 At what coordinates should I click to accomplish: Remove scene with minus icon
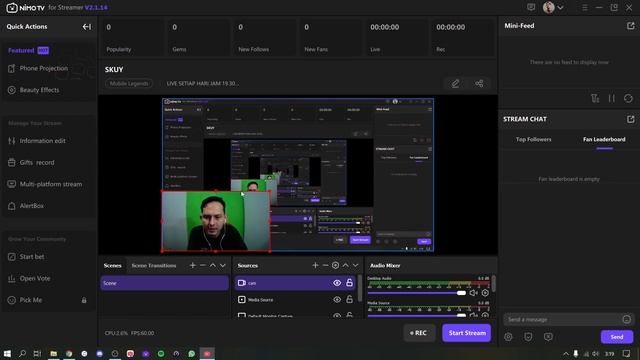click(x=203, y=265)
